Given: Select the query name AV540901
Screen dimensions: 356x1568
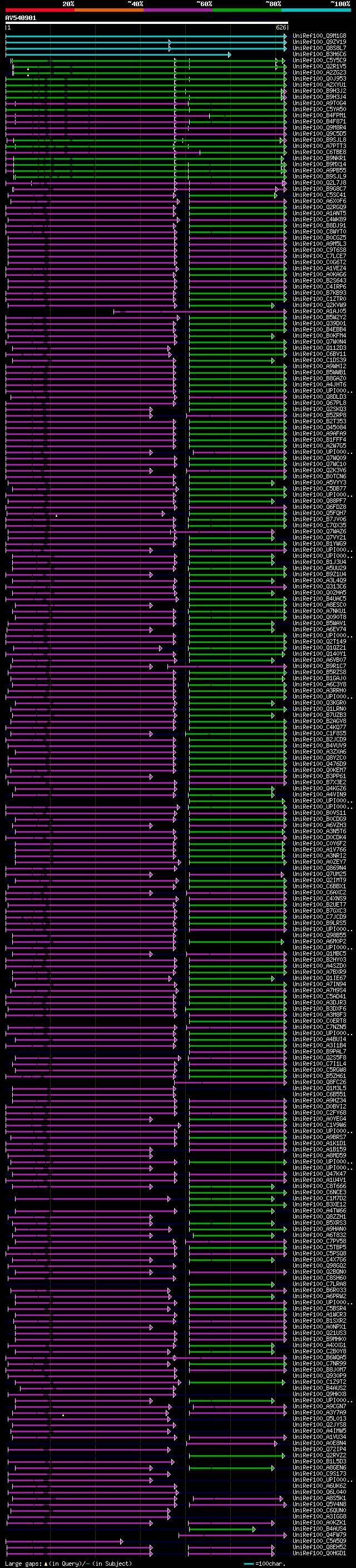Looking at the screenshot, I should [x=21, y=18].
